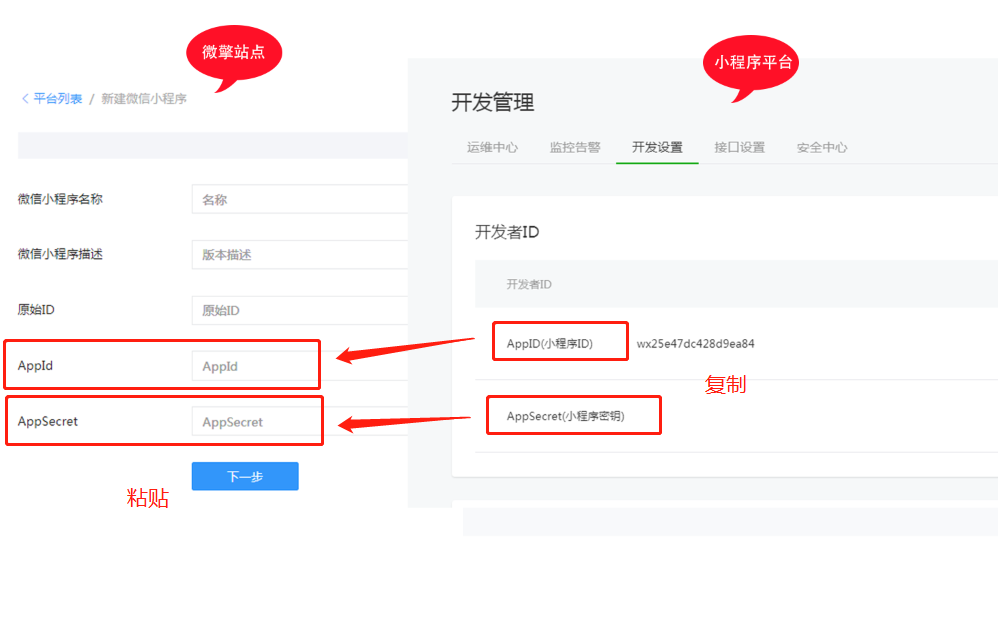Viewport: 998px width, 627px height.
Task: Click the 微信小程序名称 label
Action: [x=60, y=199]
